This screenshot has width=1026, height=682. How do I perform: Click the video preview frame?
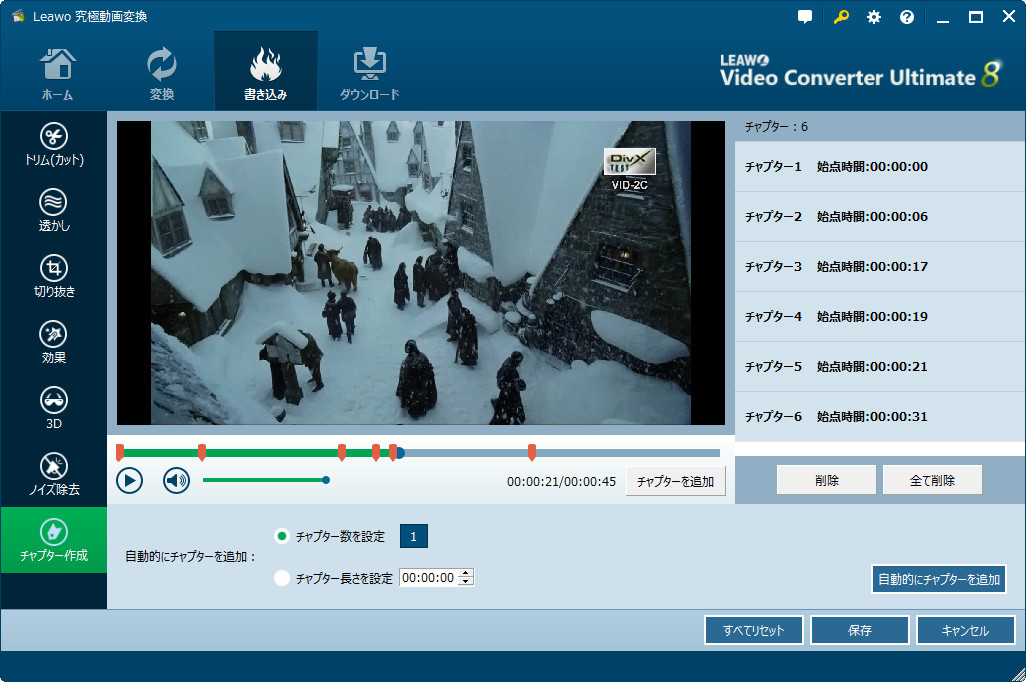tap(421, 273)
